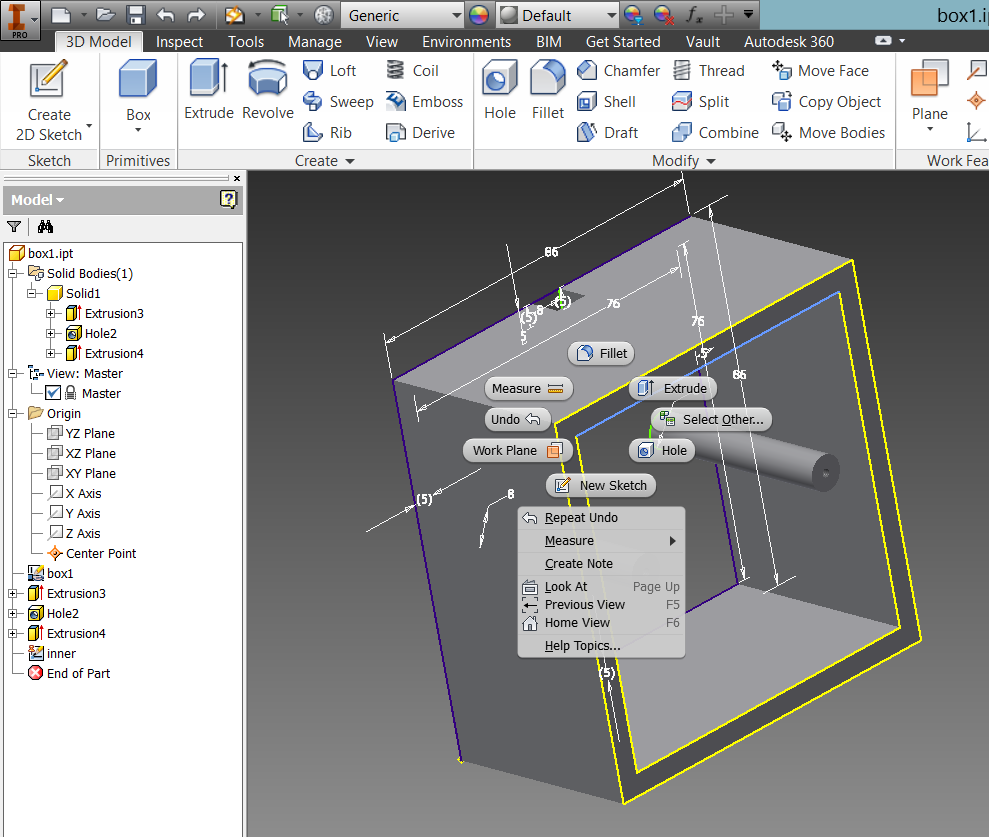This screenshot has height=837, width=989.
Task: Select XY Plane in the browser tree
Action: pos(90,473)
